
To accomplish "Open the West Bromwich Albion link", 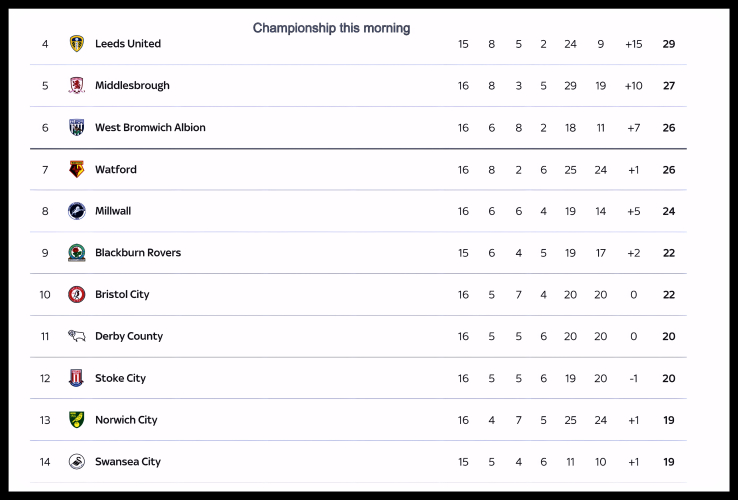I will pyautogui.click(x=150, y=128).
